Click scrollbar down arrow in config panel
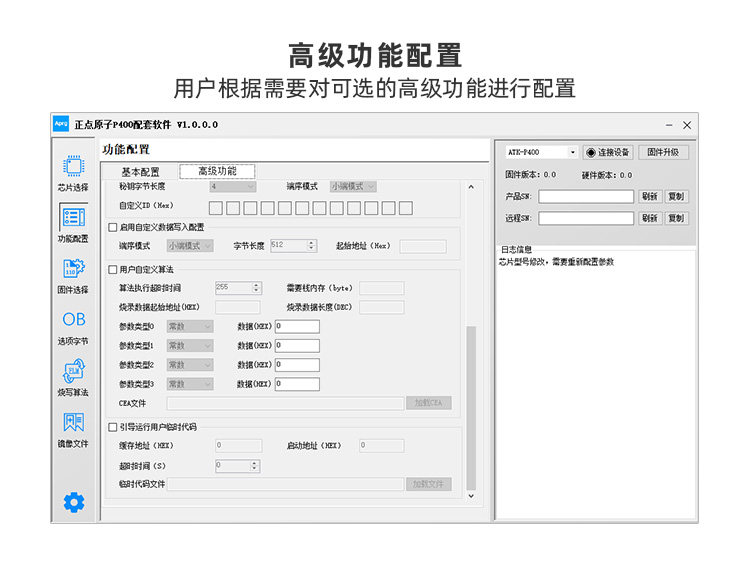The image size is (750, 578). point(471,496)
